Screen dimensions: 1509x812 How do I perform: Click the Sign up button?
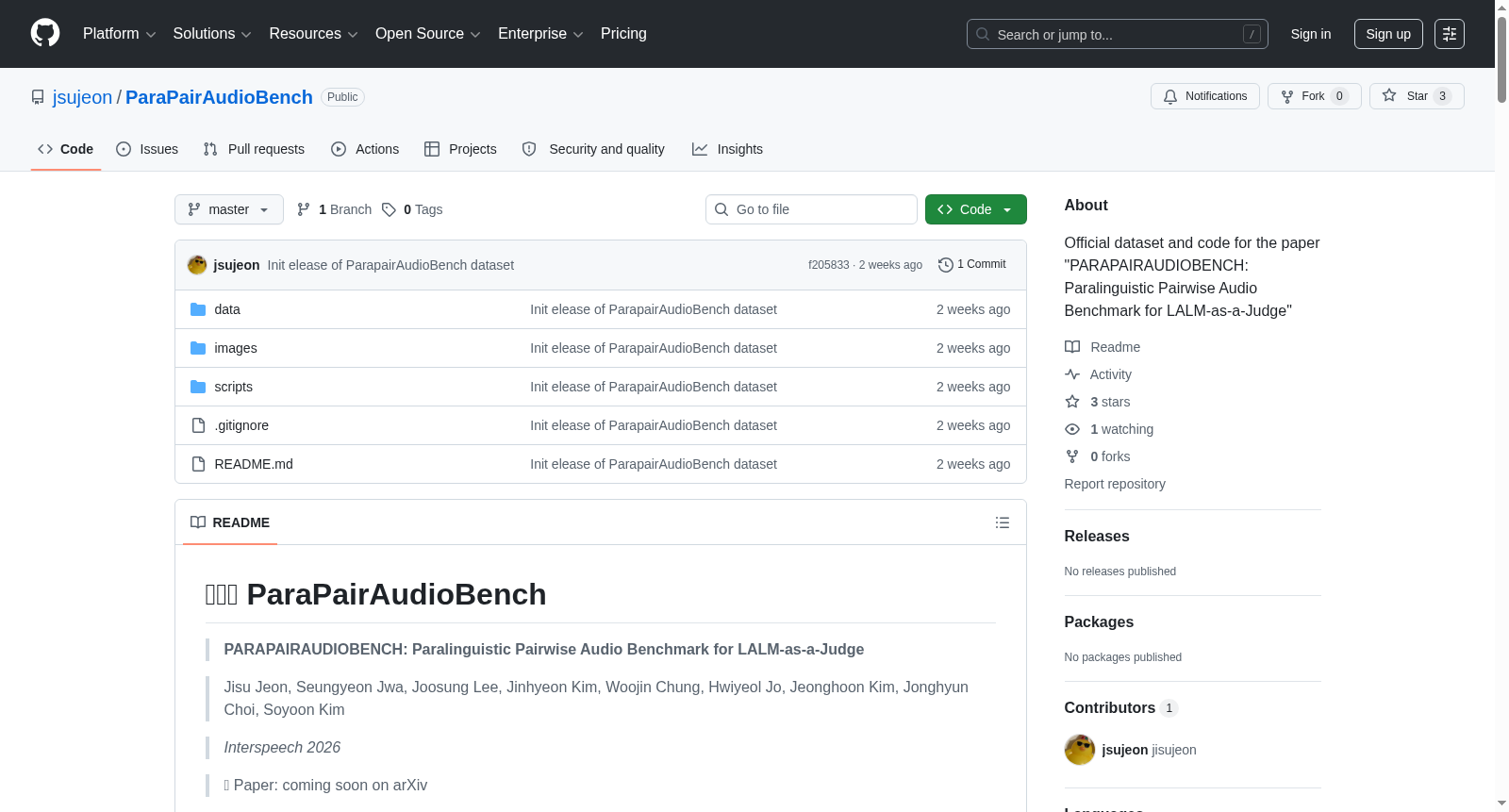[x=1388, y=34]
